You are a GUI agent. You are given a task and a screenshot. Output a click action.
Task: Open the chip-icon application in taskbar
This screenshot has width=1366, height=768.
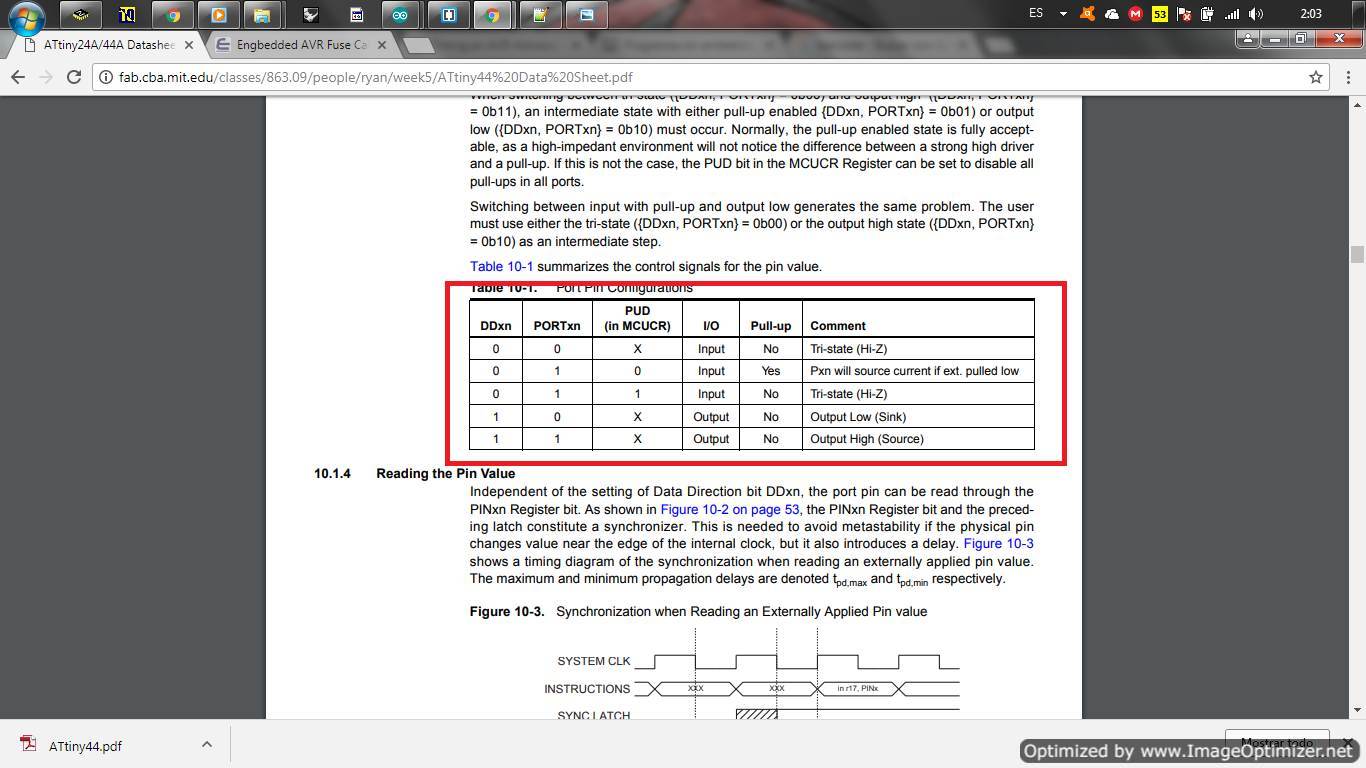pos(80,15)
